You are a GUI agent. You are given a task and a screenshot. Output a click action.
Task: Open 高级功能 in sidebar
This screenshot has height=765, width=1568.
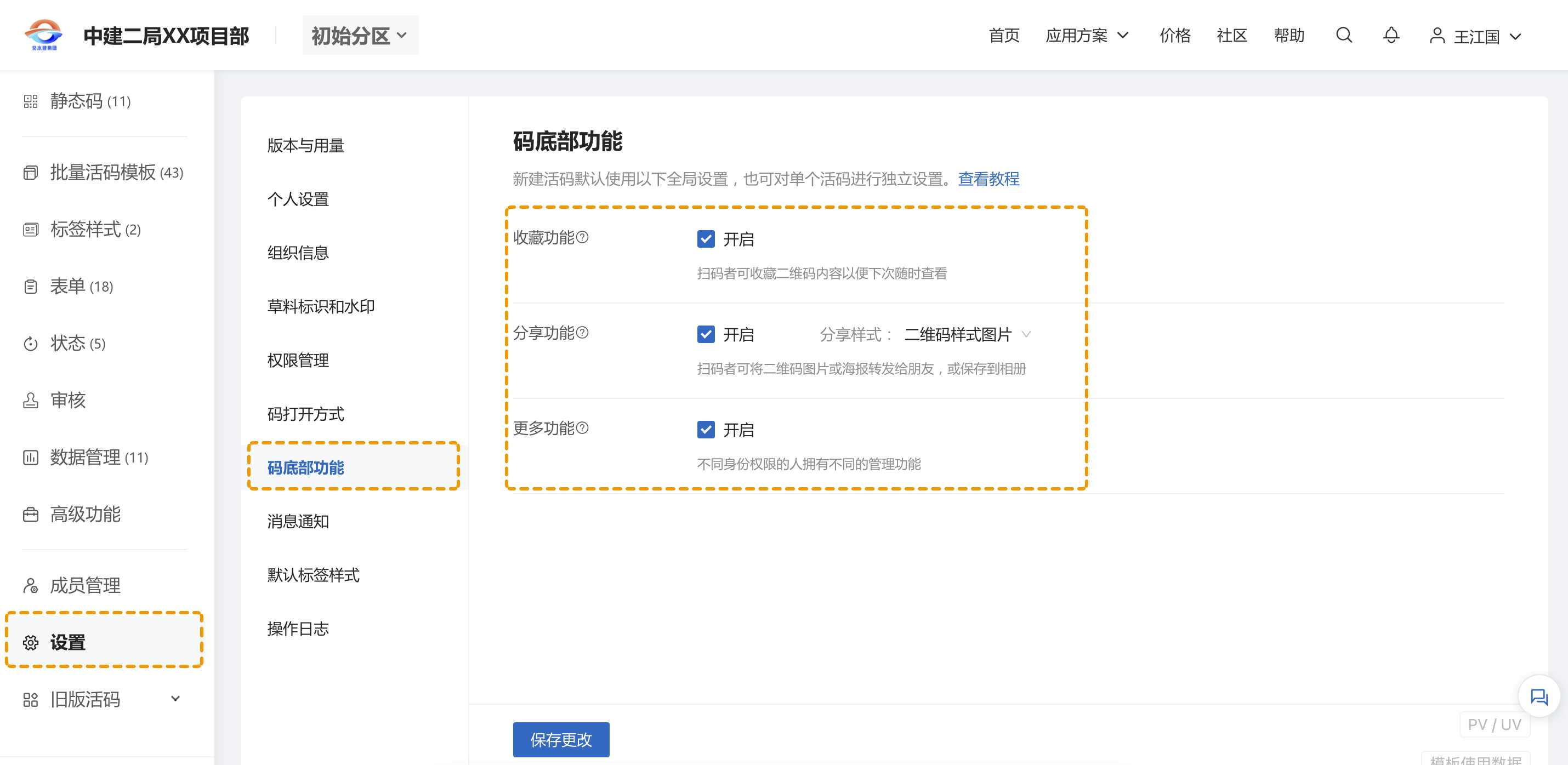coord(85,515)
